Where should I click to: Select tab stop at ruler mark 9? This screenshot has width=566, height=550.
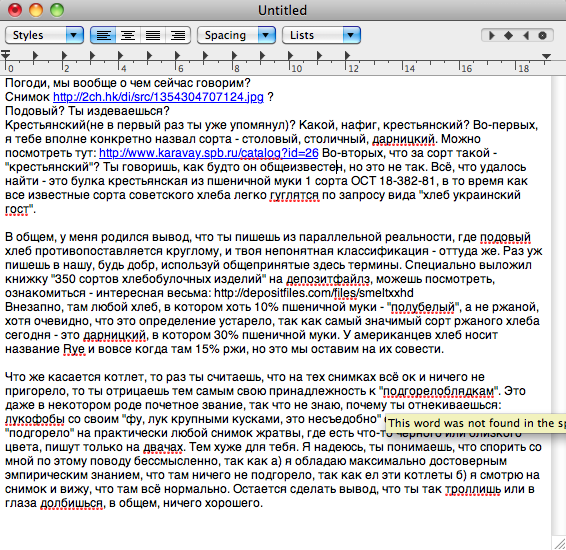pyautogui.click(x=262, y=56)
